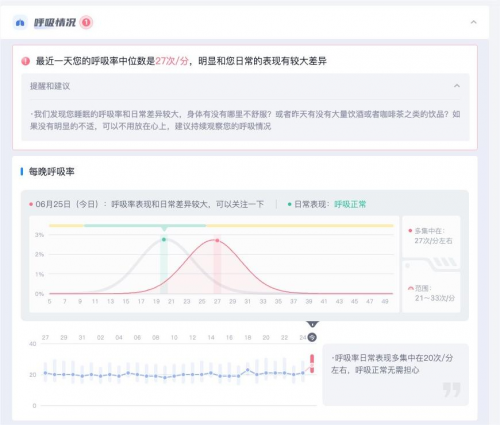
Task: Click the 提醒和建议 header label
Action: point(50,86)
